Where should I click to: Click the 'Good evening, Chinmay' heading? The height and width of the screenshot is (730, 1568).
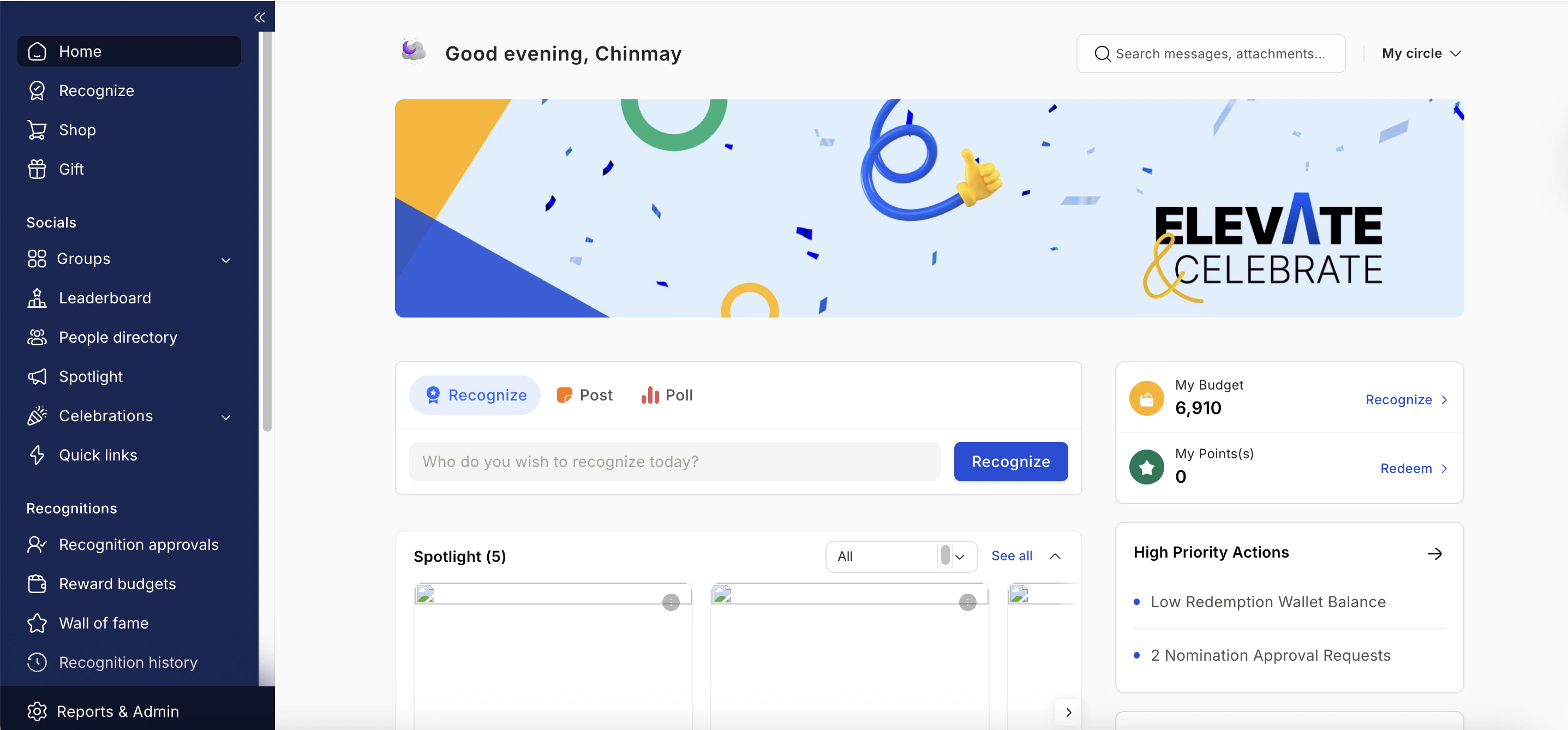563,53
